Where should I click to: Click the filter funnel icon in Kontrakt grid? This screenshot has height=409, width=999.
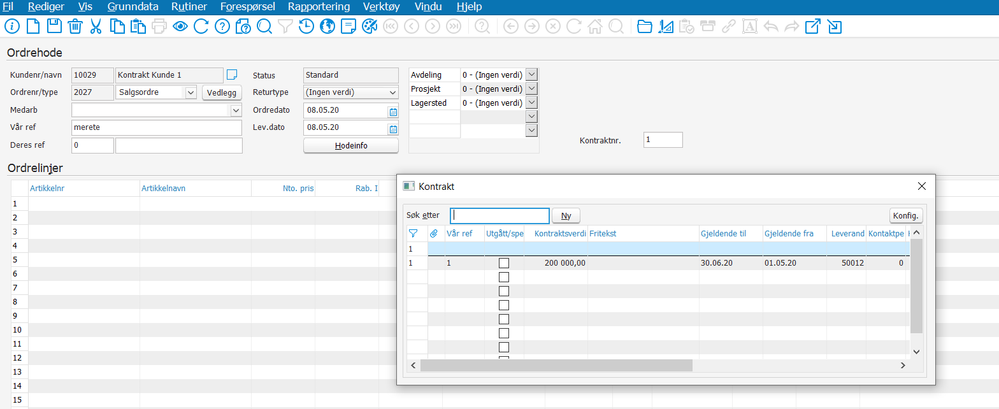click(x=413, y=234)
